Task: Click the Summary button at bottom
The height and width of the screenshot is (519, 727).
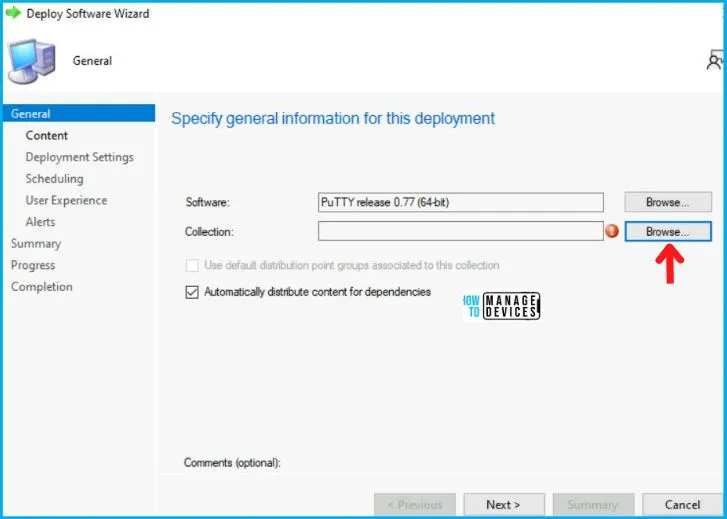Action: pos(593,505)
